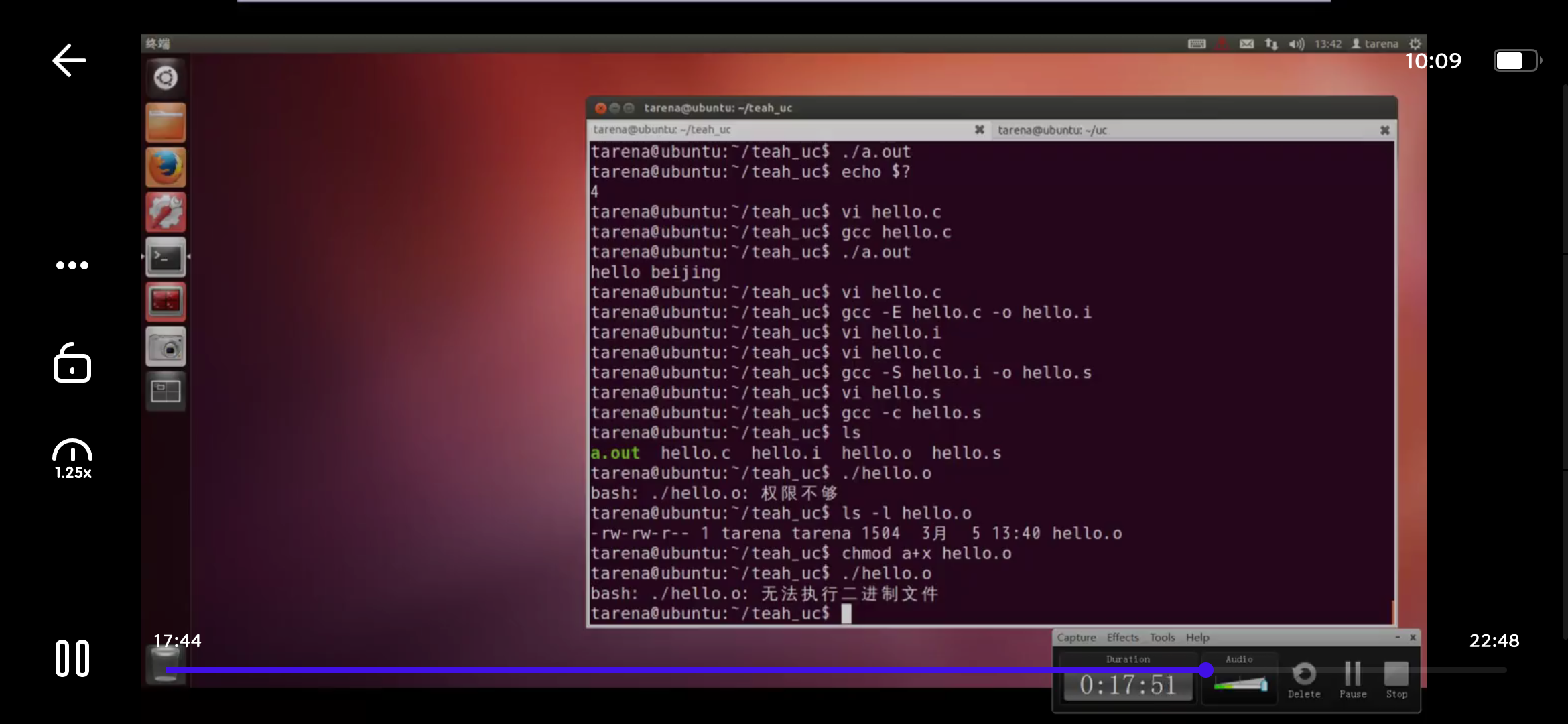Screen dimensions: 1568x724
Task: Close the ~/teah_uc terminal tab
Action: (979, 129)
